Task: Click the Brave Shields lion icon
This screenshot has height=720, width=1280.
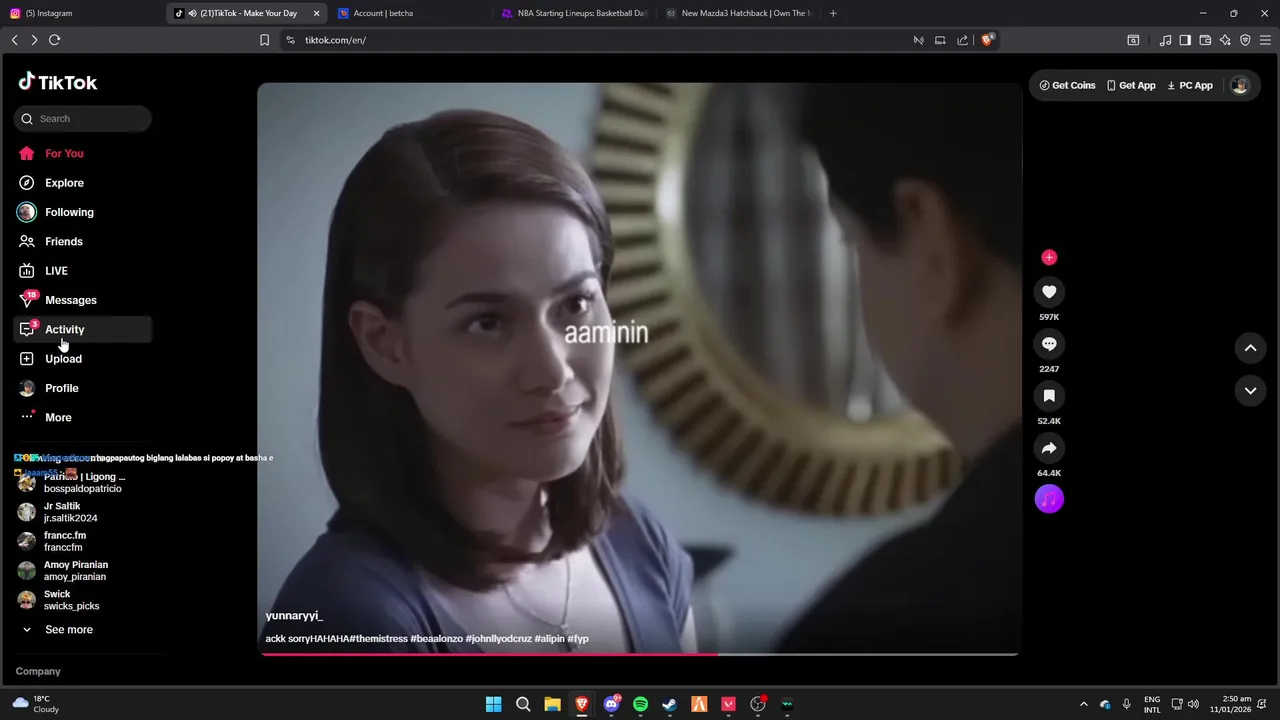Action: click(988, 40)
